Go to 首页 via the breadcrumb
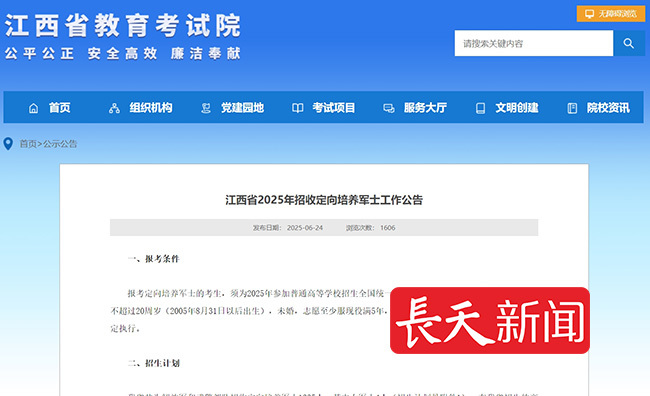This screenshot has width=650, height=396. [28, 144]
